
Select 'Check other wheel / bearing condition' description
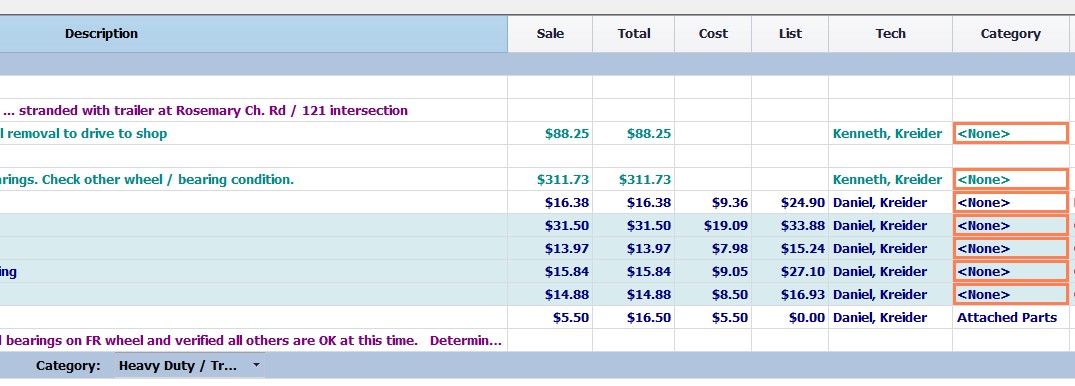254,180
